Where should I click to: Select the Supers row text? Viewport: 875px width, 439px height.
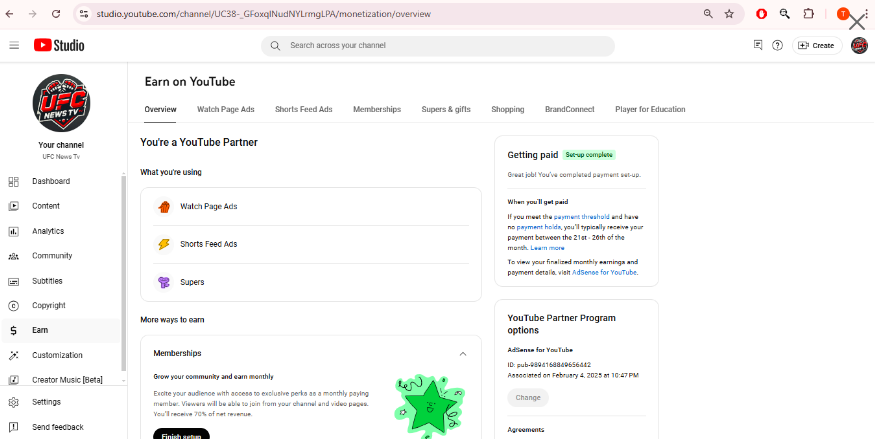pyautogui.click(x=192, y=282)
